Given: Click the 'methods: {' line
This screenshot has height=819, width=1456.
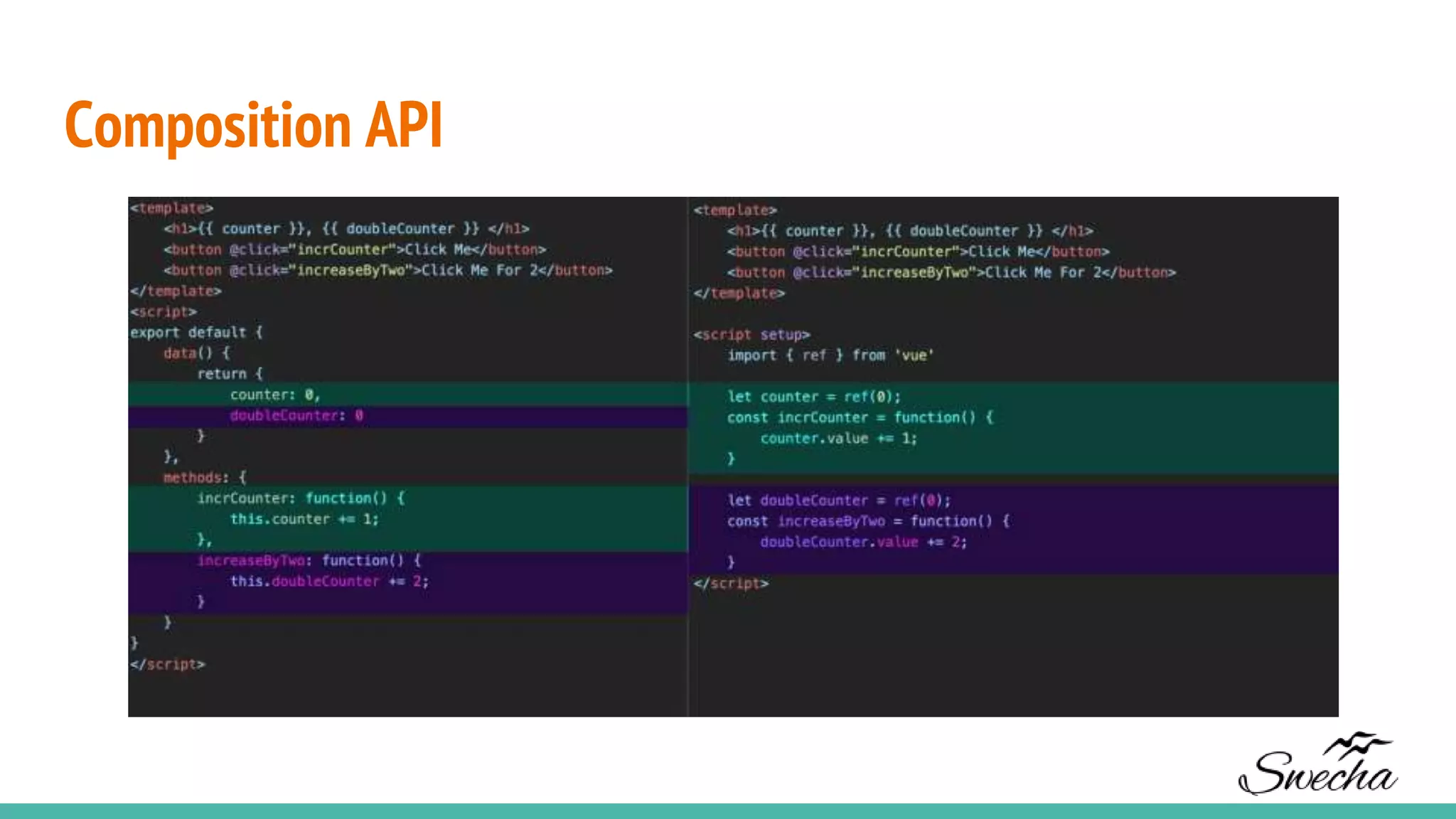Looking at the screenshot, I should [205, 477].
